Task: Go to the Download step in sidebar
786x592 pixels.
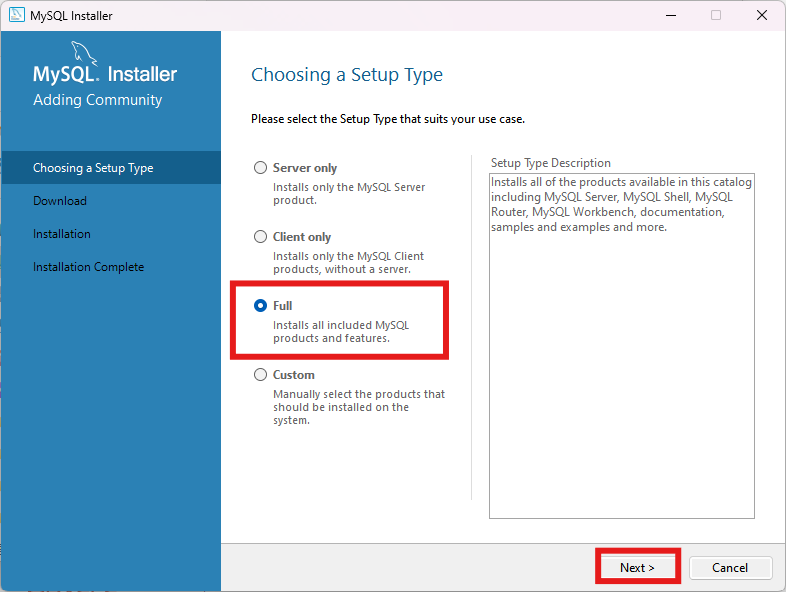Action: pos(60,201)
